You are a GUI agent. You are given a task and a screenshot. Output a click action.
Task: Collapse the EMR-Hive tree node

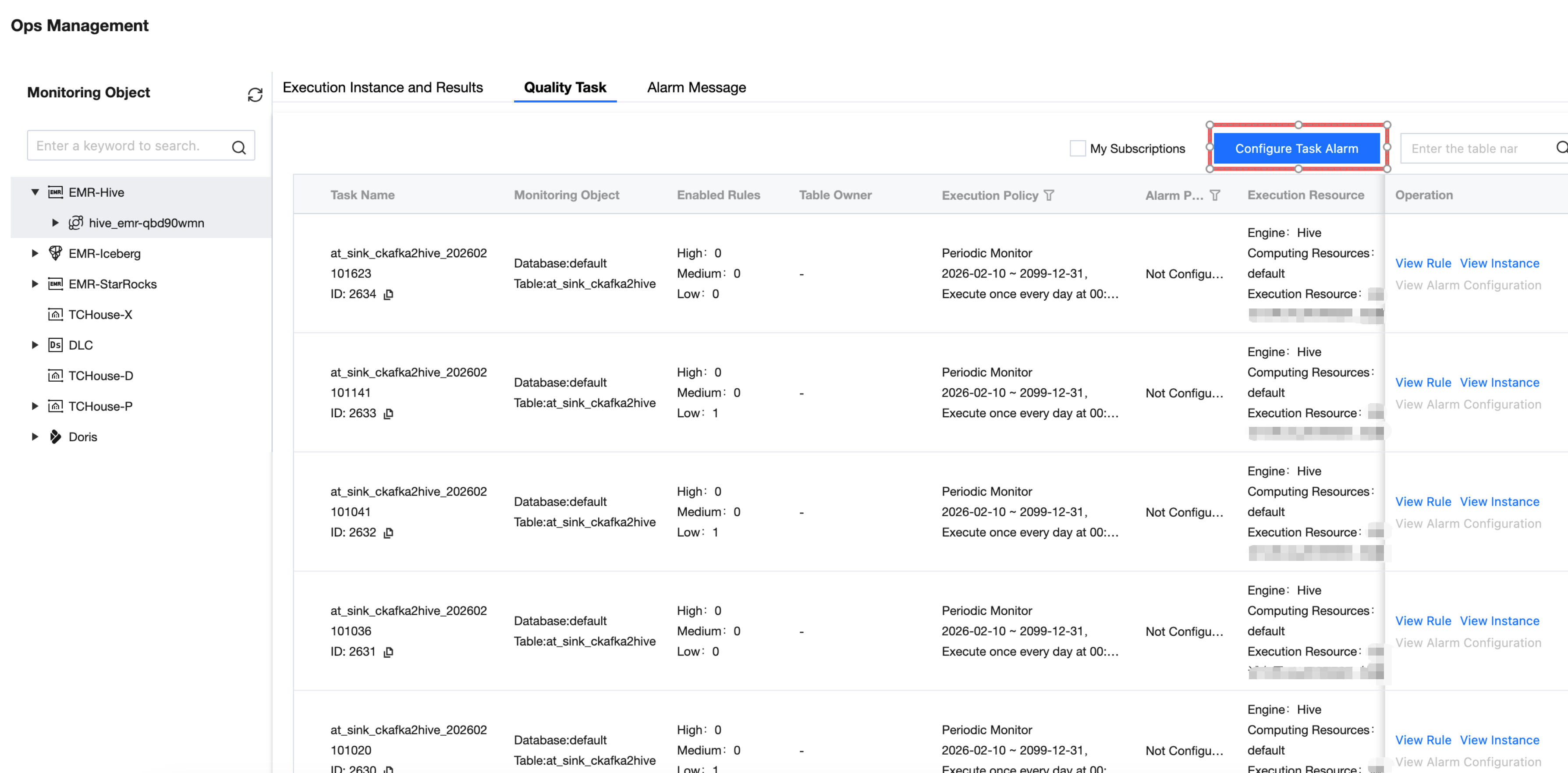pyautogui.click(x=35, y=192)
